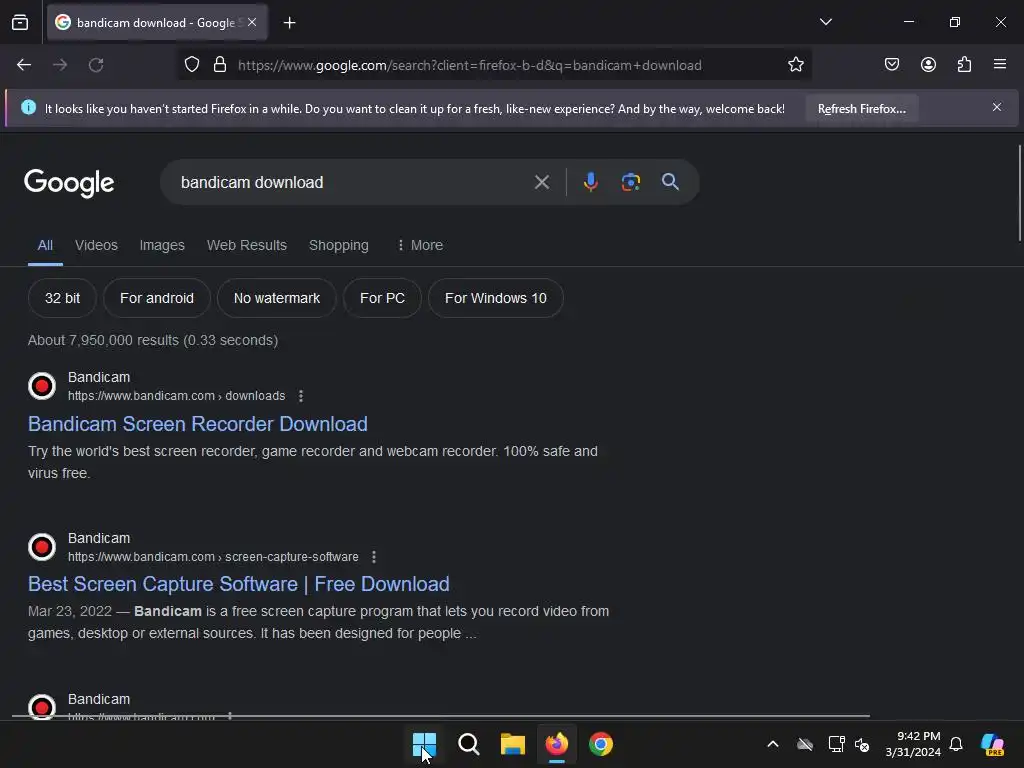Viewport: 1024px width, 768px height.
Task: Start voice search with microphone
Action: 590,182
